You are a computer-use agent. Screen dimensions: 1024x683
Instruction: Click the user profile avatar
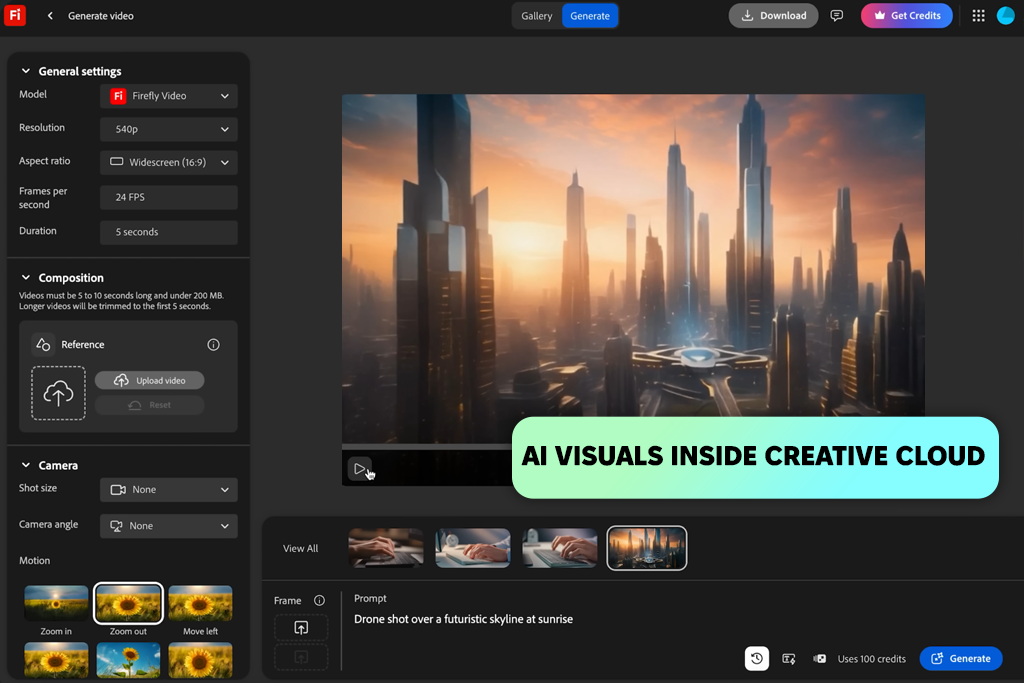click(1005, 16)
